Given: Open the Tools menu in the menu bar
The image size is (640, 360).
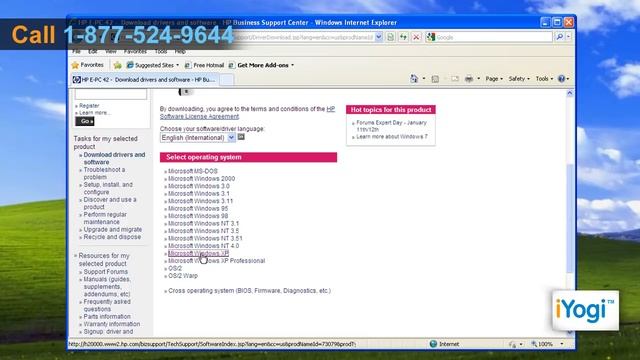Looking at the screenshot, I should [161, 51].
